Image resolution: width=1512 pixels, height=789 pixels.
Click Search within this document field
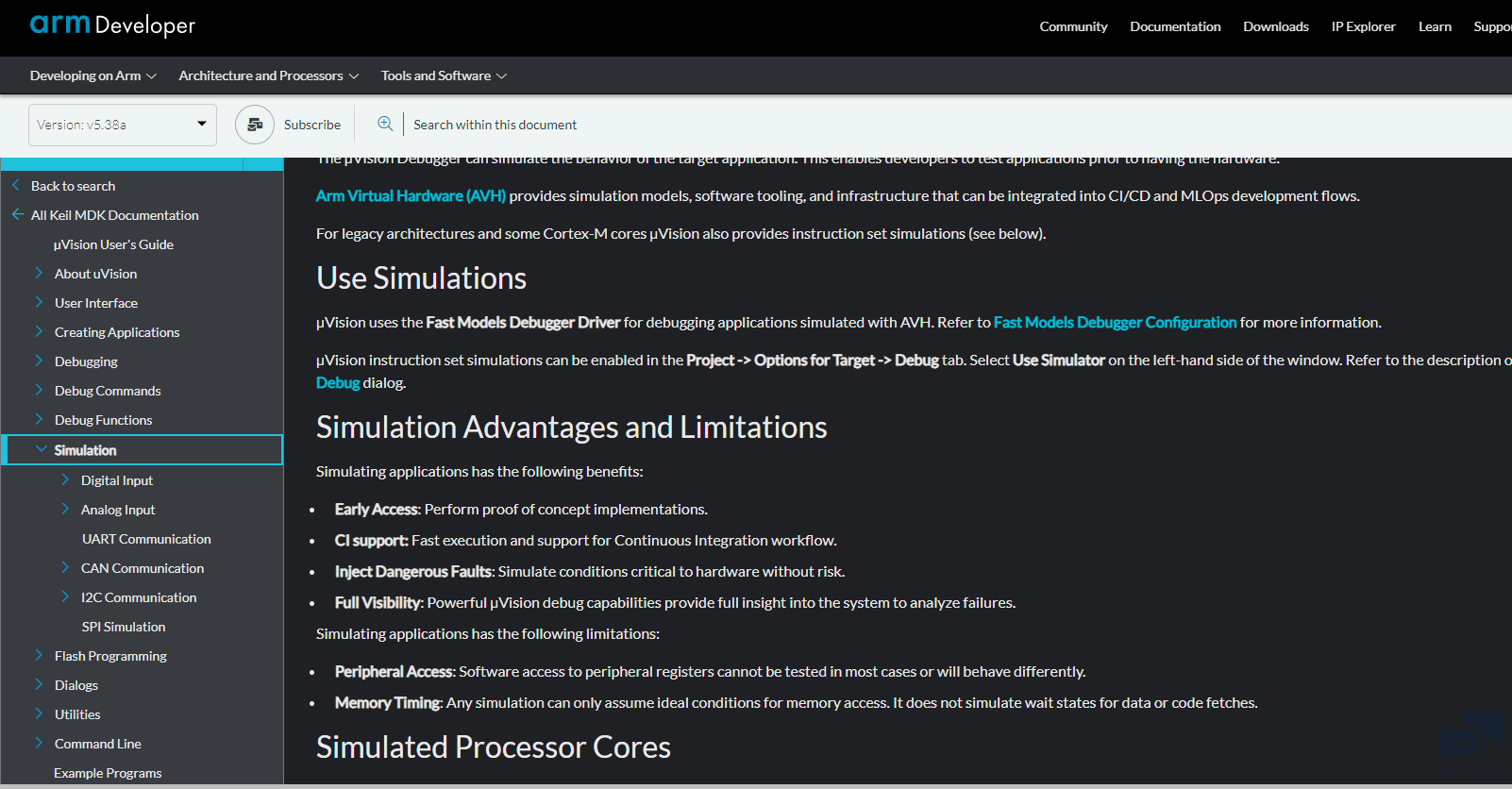(x=495, y=125)
